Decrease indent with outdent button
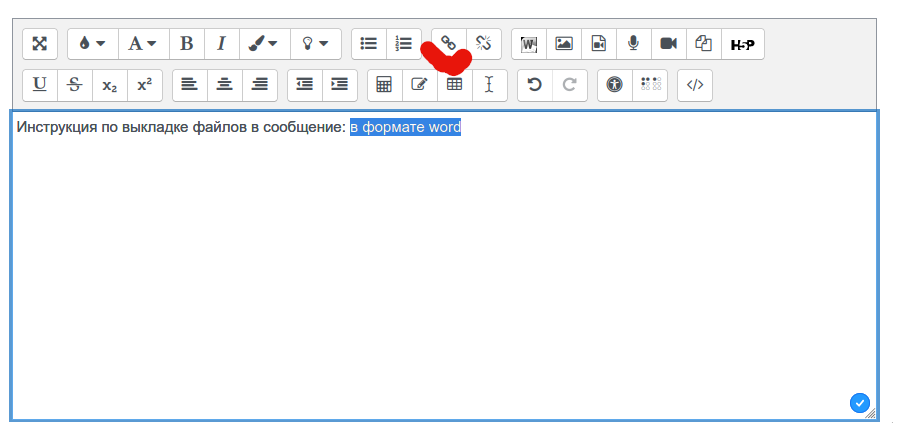The image size is (897, 427). tap(304, 85)
